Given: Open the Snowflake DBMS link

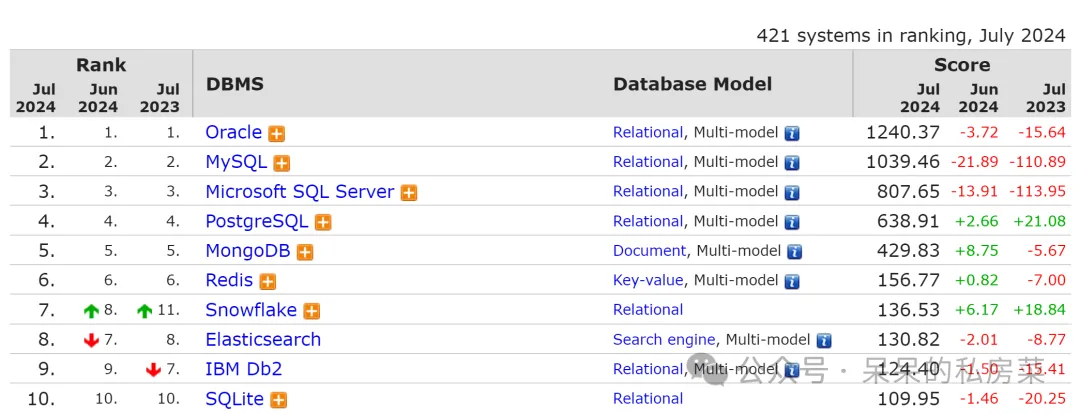Looking at the screenshot, I should tap(251, 310).
